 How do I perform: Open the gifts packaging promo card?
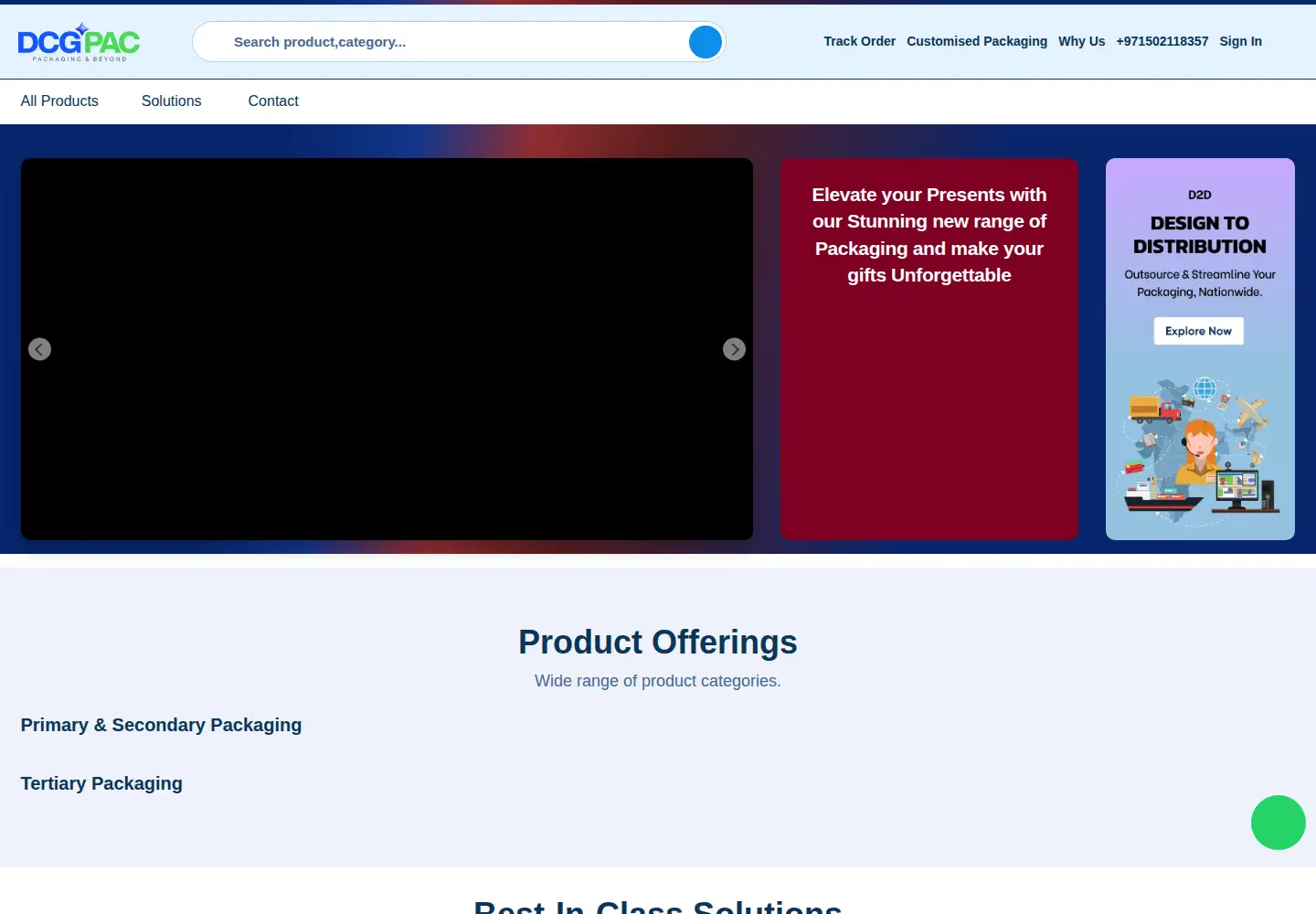tap(929, 349)
